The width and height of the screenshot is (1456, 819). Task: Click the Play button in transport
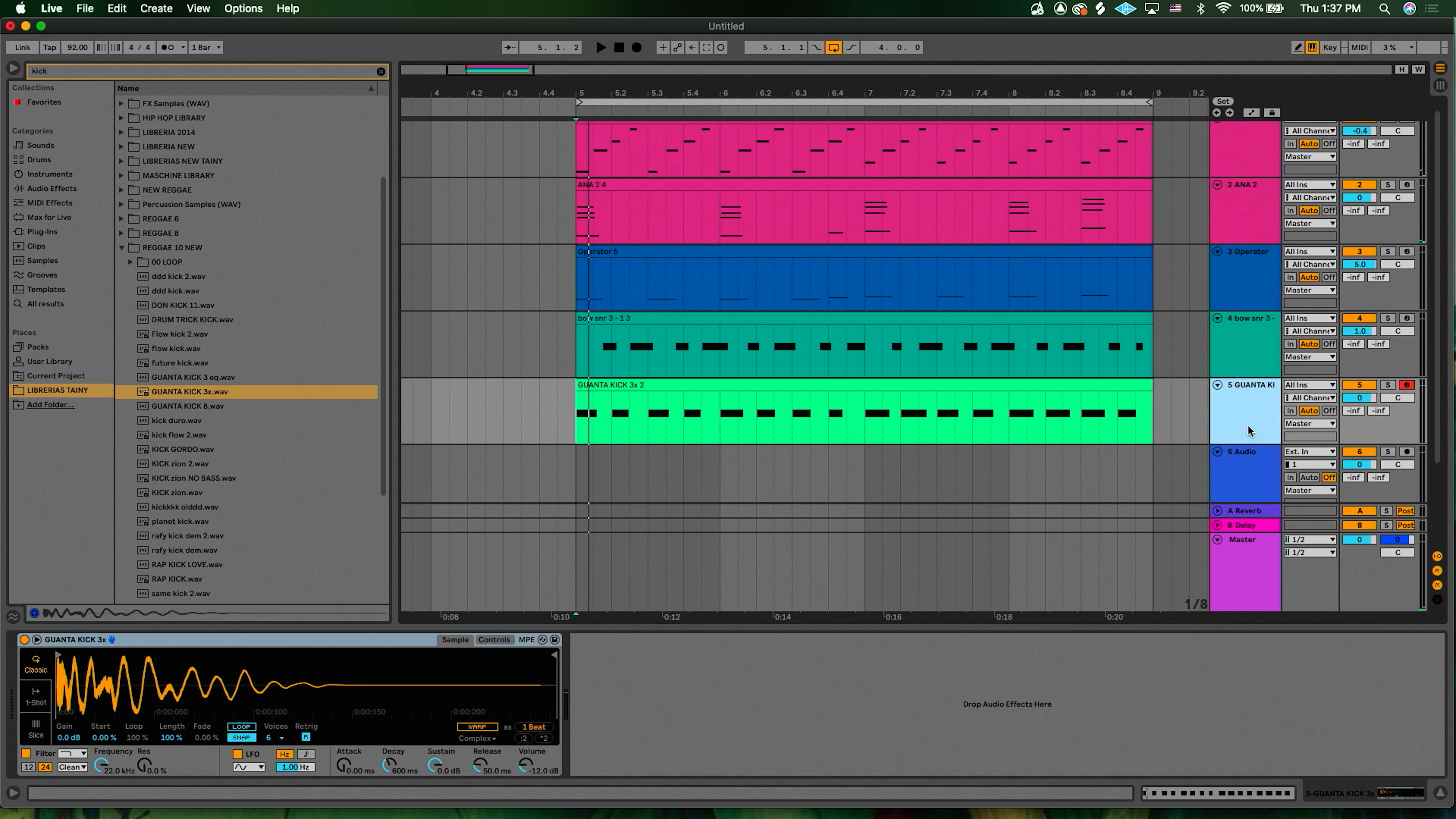point(601,47)
